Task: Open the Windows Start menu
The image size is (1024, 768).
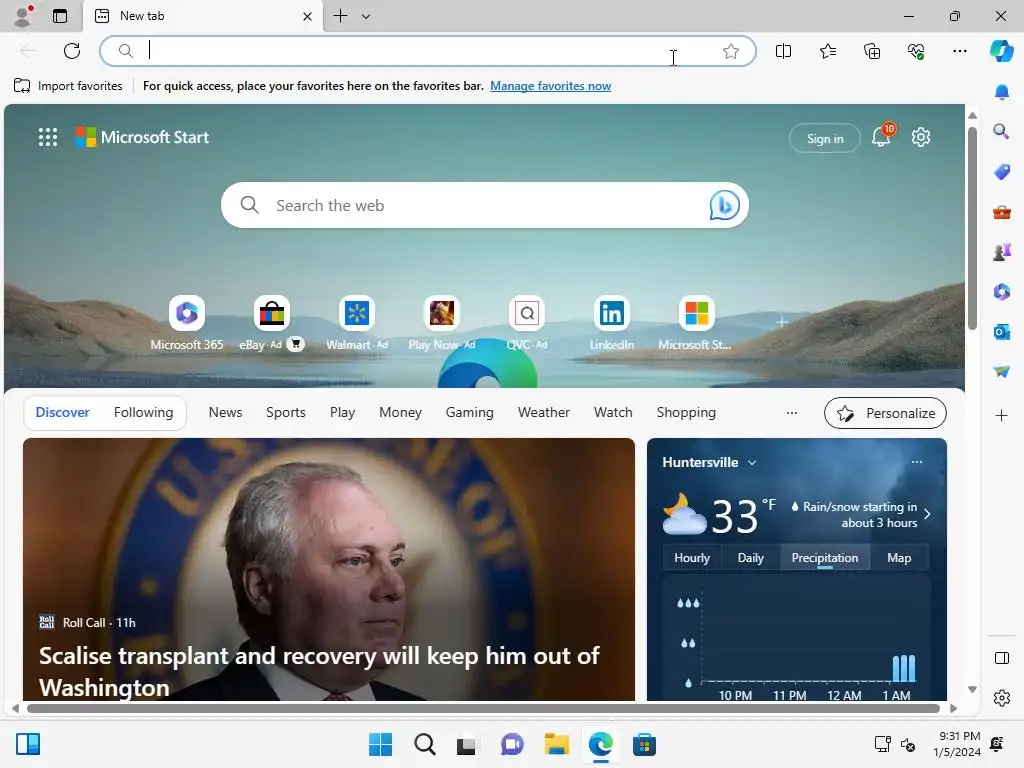Action: [380, 744]
